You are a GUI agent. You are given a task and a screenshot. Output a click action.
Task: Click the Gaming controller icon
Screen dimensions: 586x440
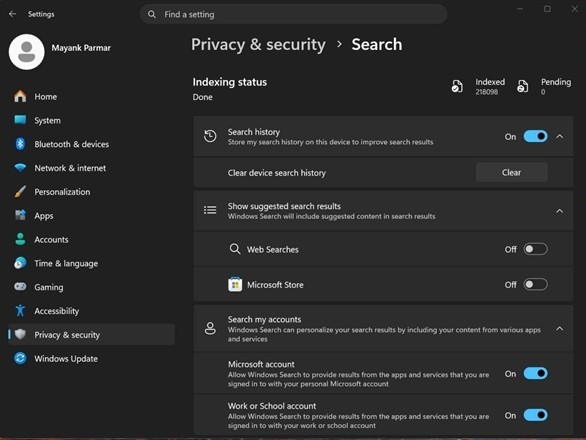tap(20, 287)
